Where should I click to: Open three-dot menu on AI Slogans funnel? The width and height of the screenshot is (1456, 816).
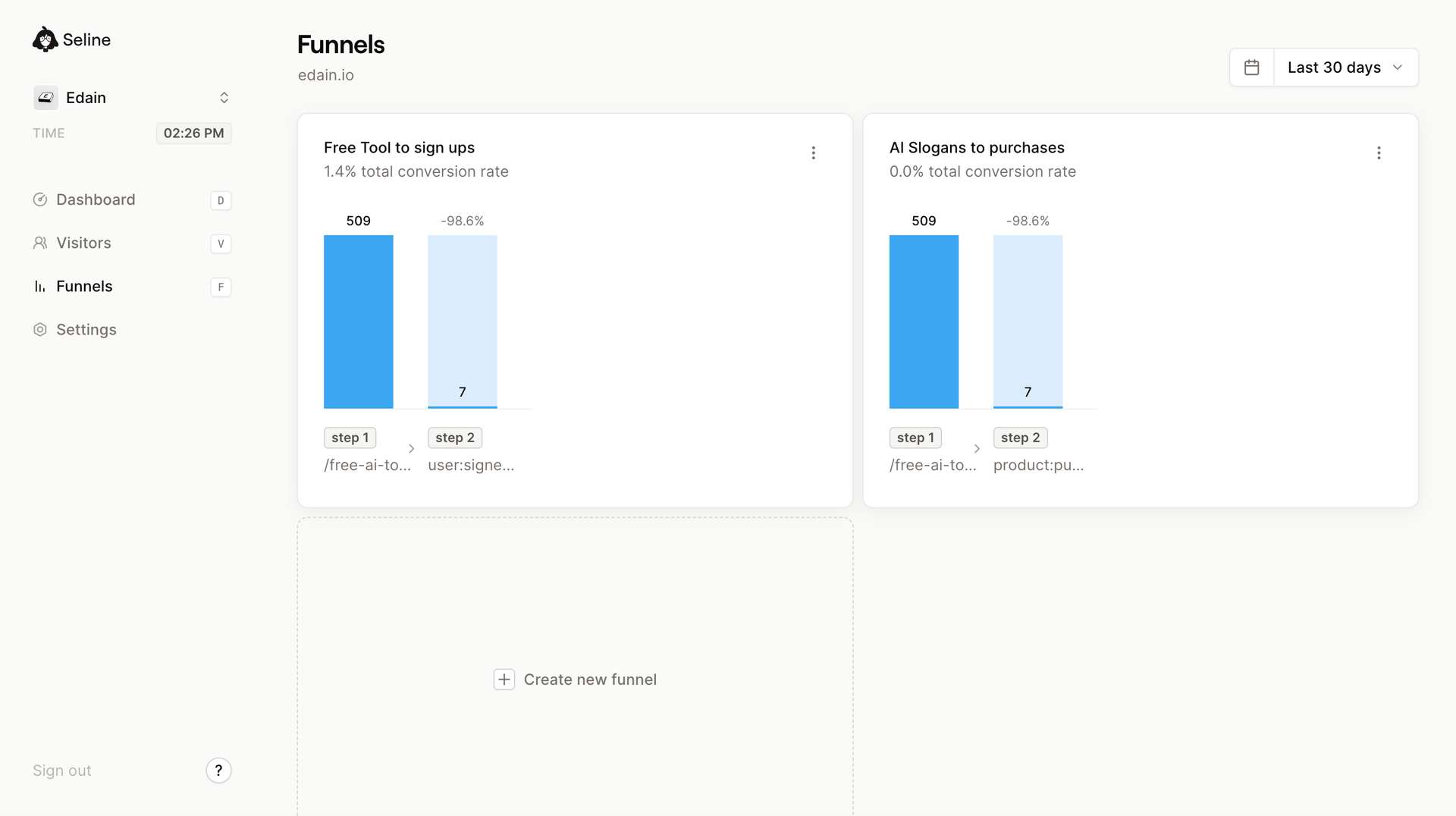coord(1379,153)
